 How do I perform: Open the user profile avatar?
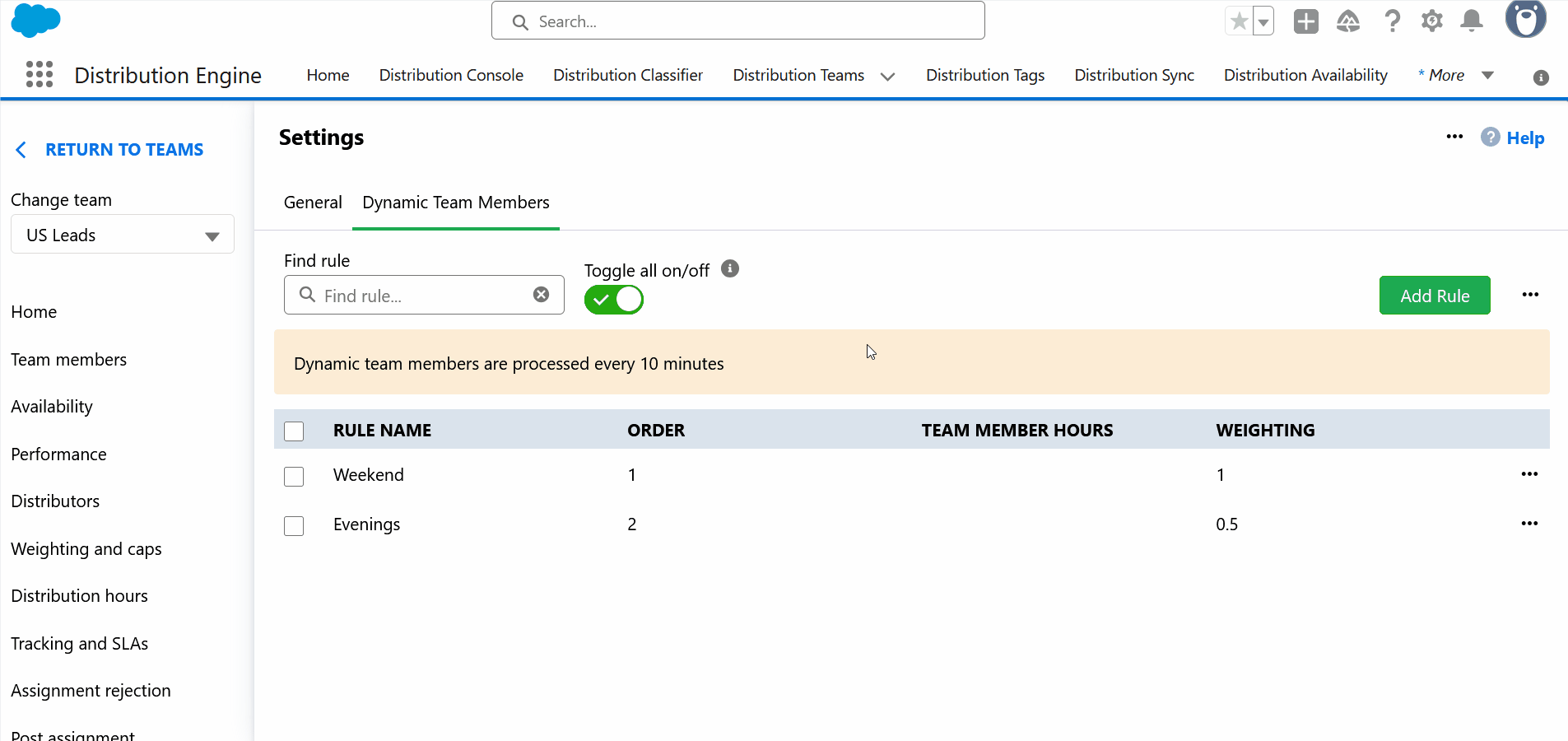[1526, 18]
